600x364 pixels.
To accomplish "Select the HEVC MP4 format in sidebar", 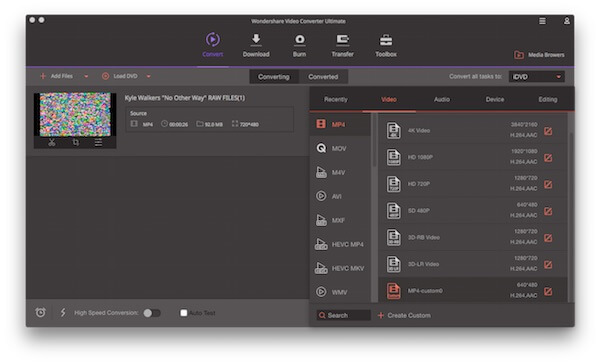I will click(340, 244).
